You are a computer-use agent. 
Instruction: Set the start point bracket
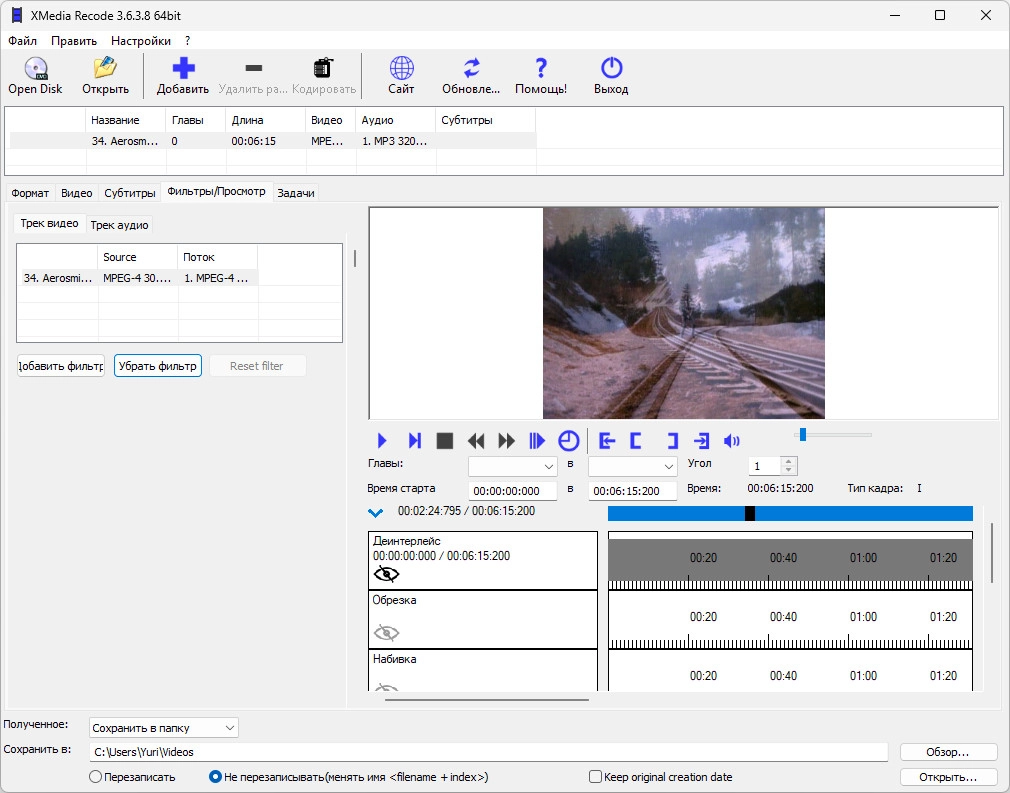coord(636,441)
